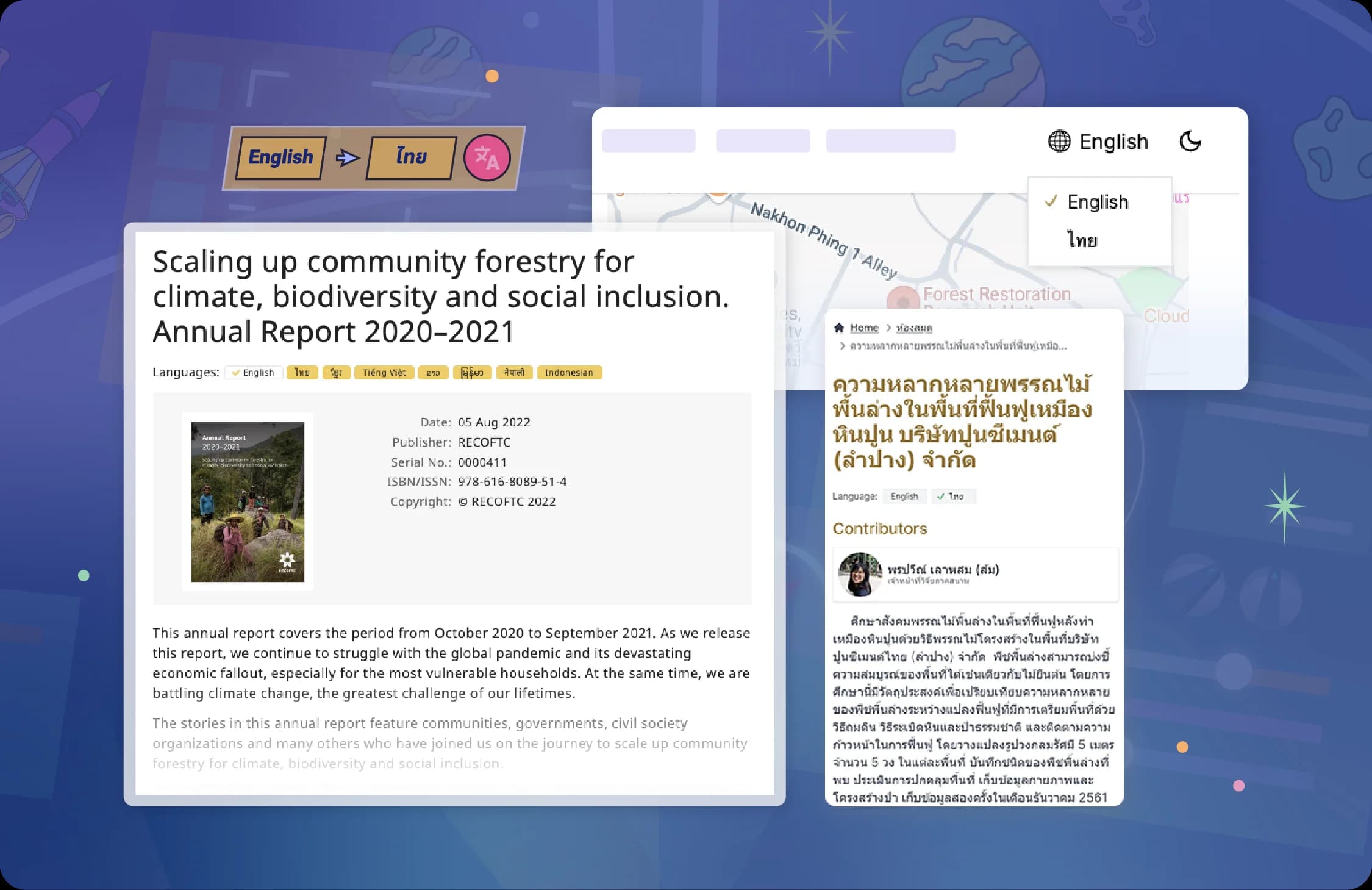Open the ห้องสมุด breadcrumb link
1372x890 pixels.
point(914,328)
